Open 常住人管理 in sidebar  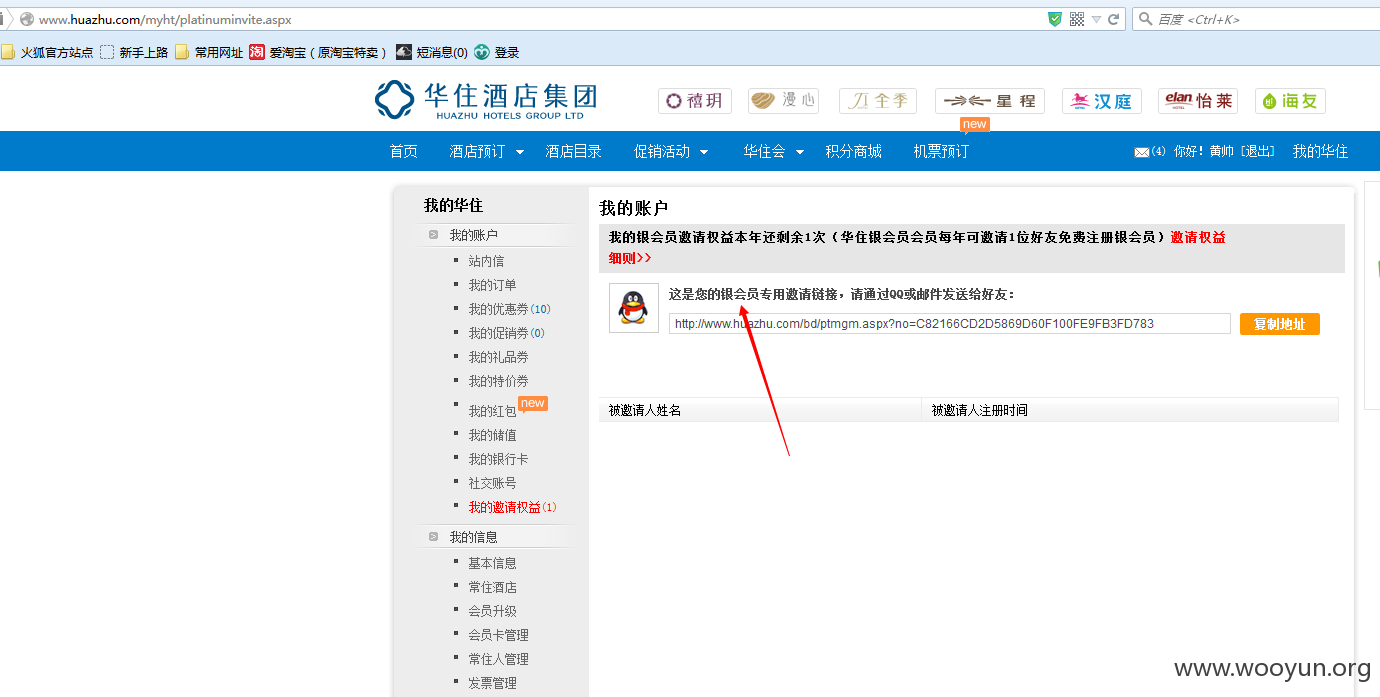pyautogui.click(x=498, y=659)
